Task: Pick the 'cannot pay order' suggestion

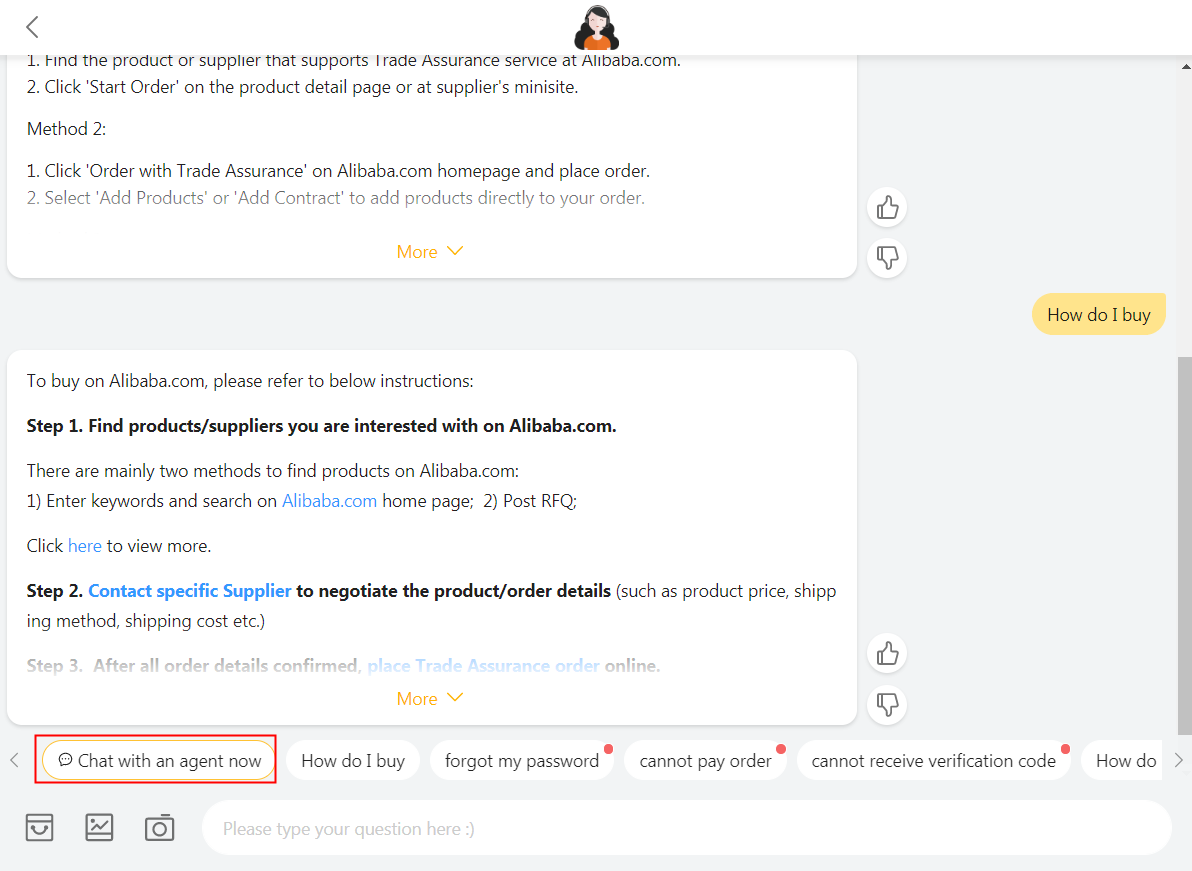Action: point(705,760)
